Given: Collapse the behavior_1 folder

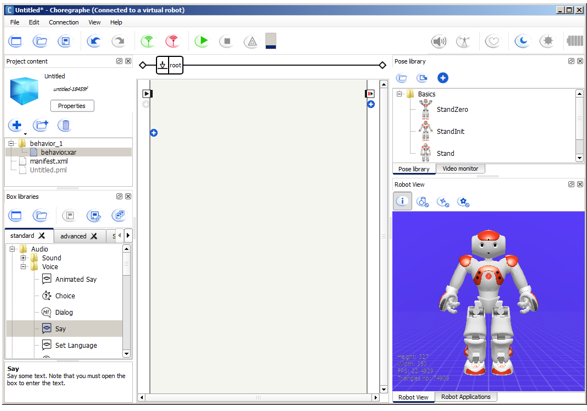Looking at the screenshot, I should tap(11, 143).
